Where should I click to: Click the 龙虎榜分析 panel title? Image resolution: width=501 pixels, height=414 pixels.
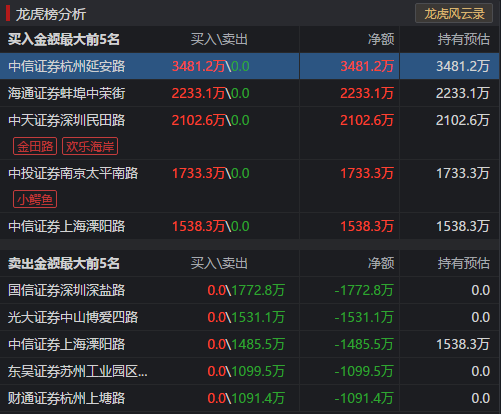tap(51, 14)
